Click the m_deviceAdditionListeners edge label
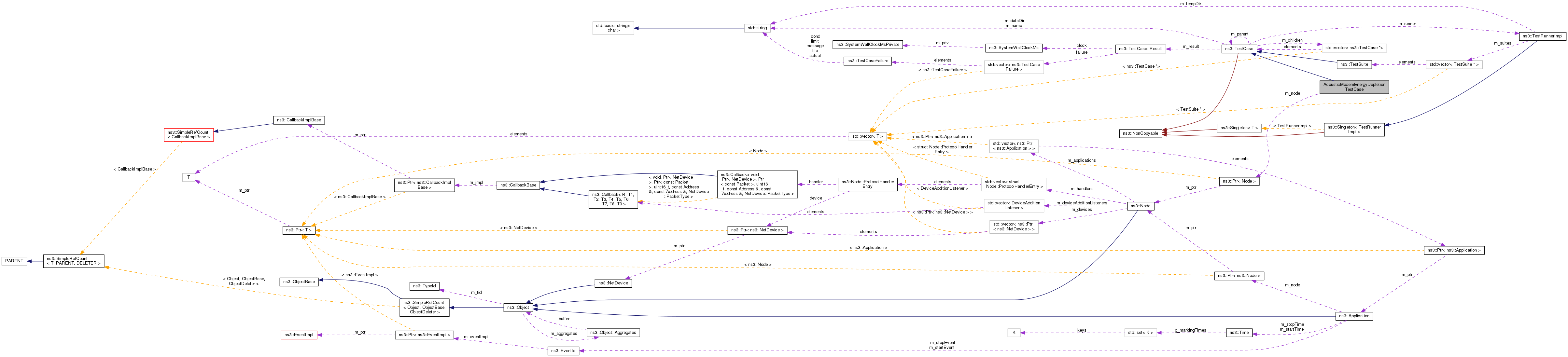 click(x=1082, y=203)
